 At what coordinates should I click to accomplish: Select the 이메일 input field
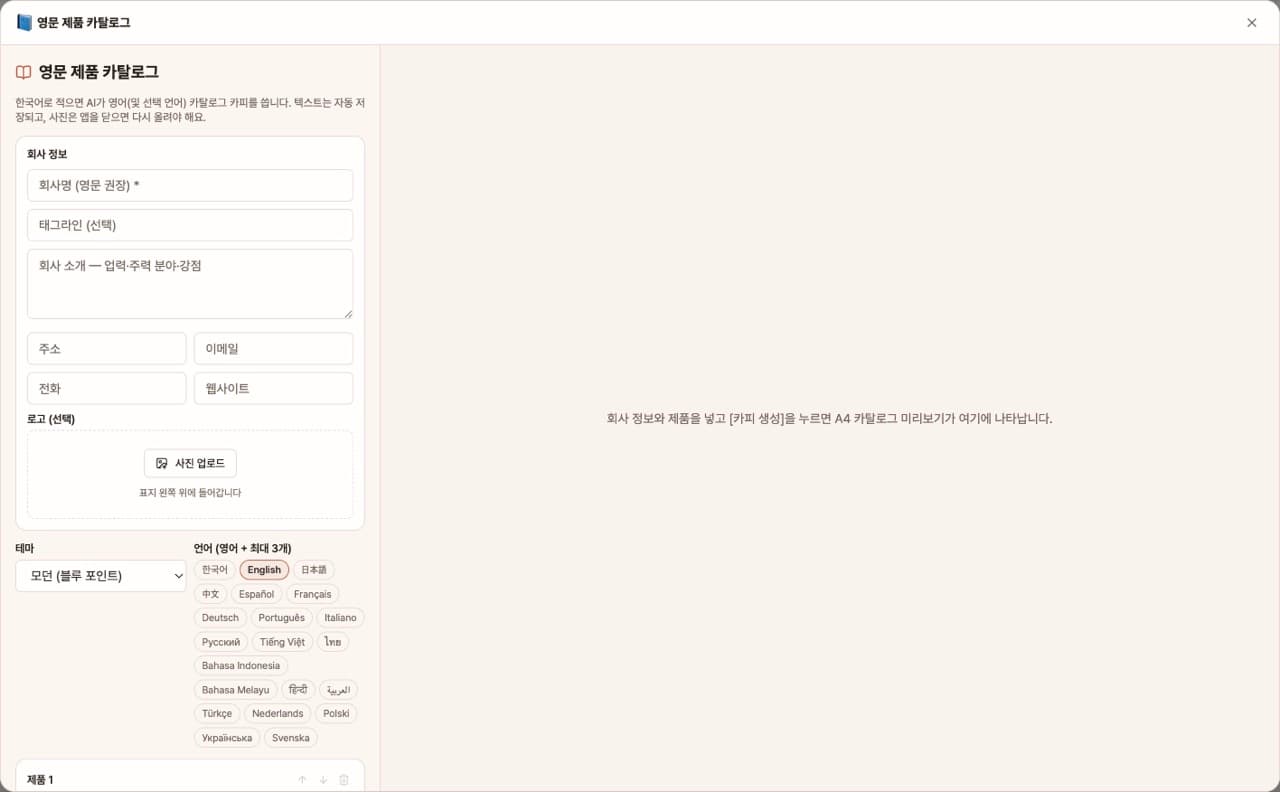(x=274, y=349)
